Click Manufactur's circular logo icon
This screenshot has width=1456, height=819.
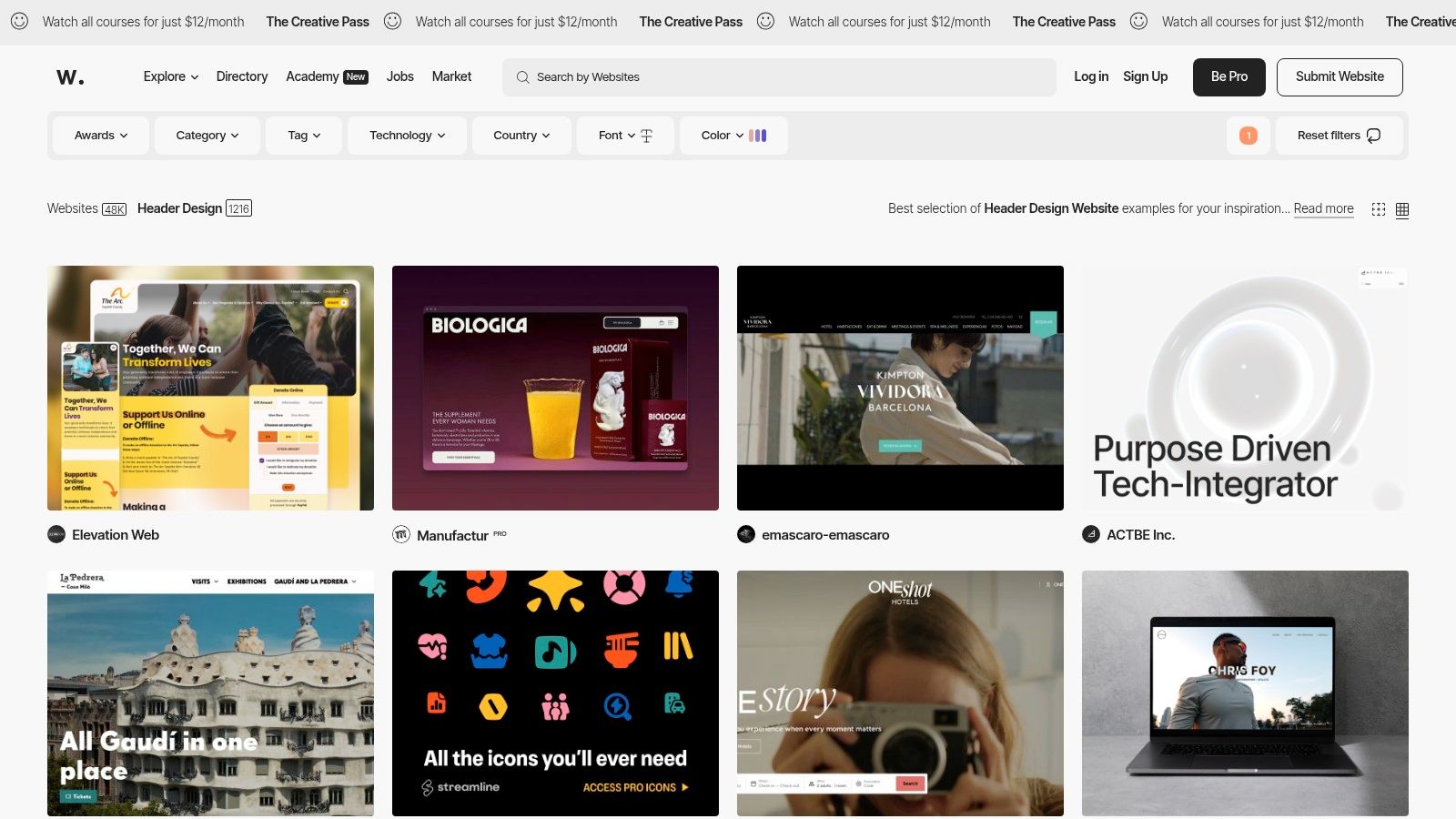[400, 534]
